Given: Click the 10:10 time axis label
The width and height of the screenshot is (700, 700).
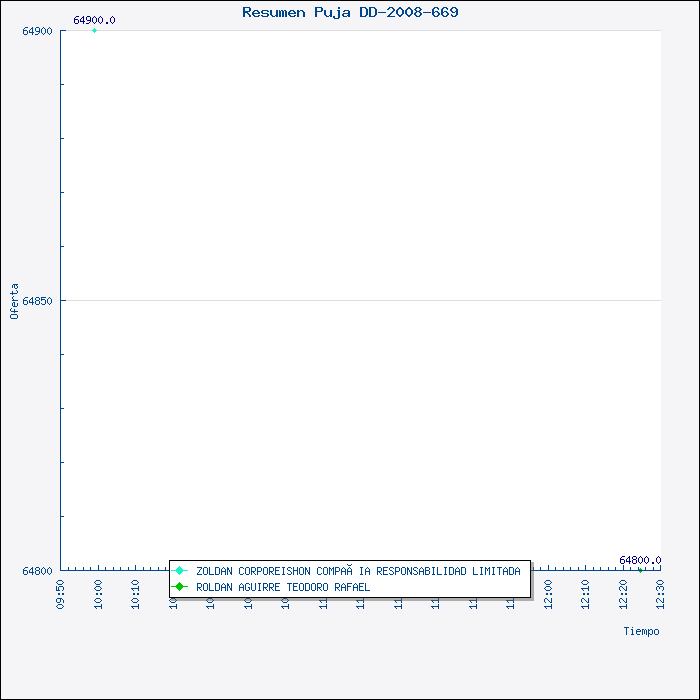Looking at the screenshot, I should tap(136, 592).
